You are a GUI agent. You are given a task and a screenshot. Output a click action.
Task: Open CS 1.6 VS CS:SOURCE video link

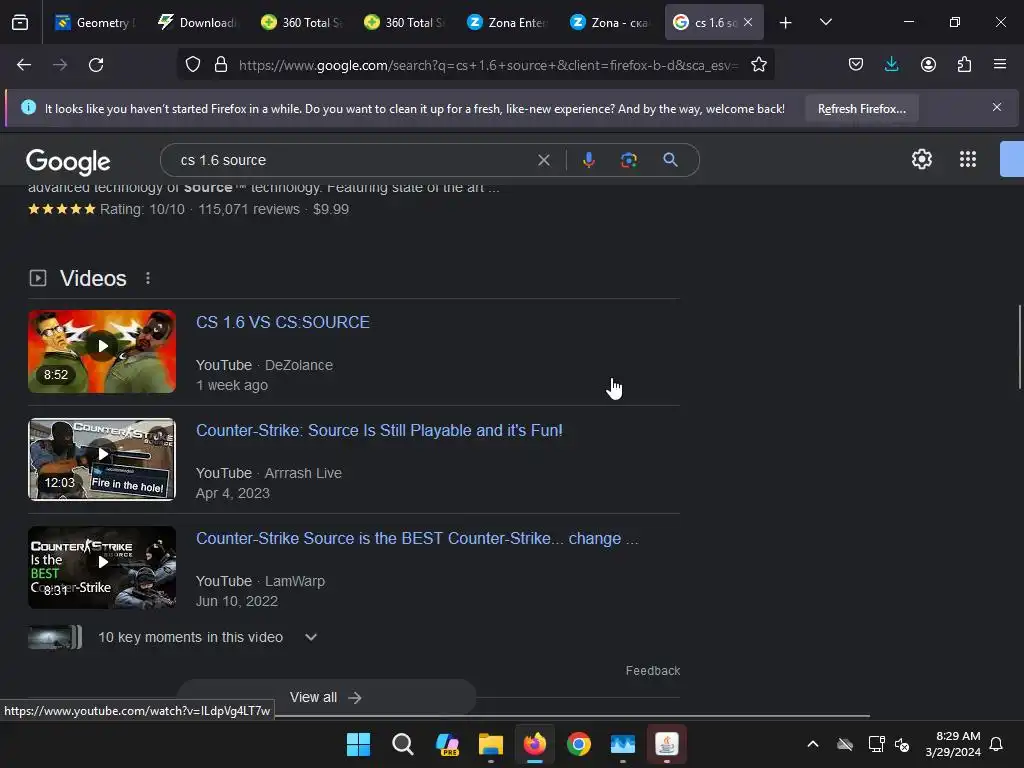pyautogui.click(x=283, y=322)
